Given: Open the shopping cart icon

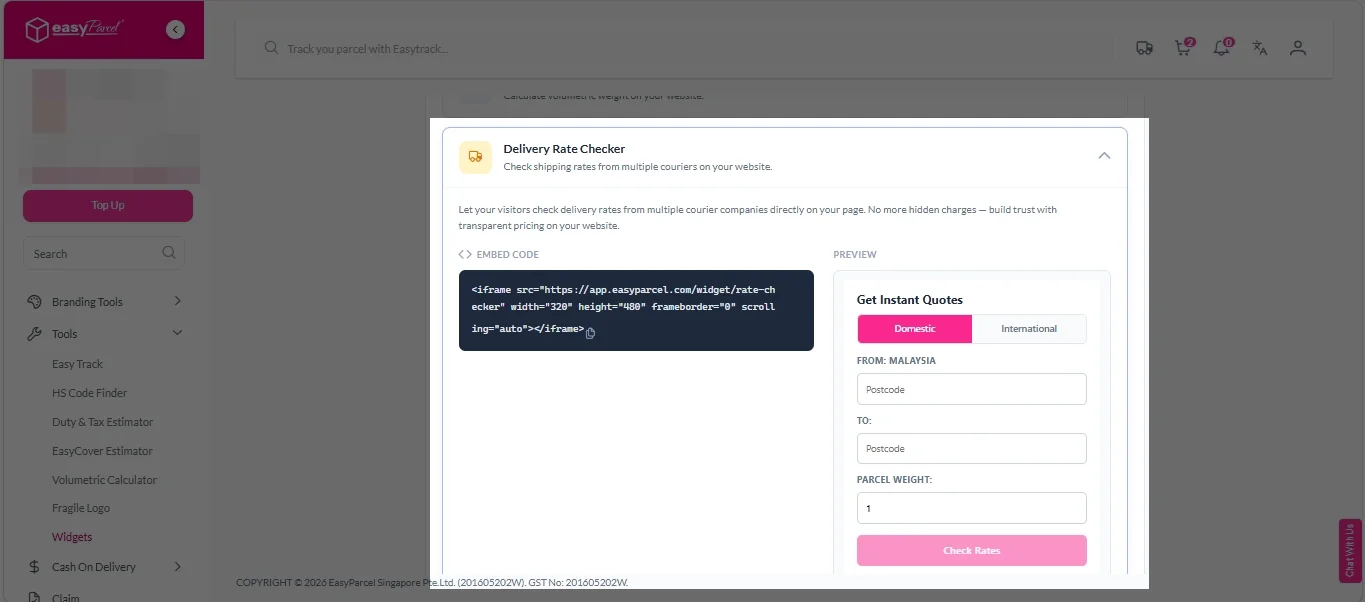Looking at the screenshot, I should 1184,47.
